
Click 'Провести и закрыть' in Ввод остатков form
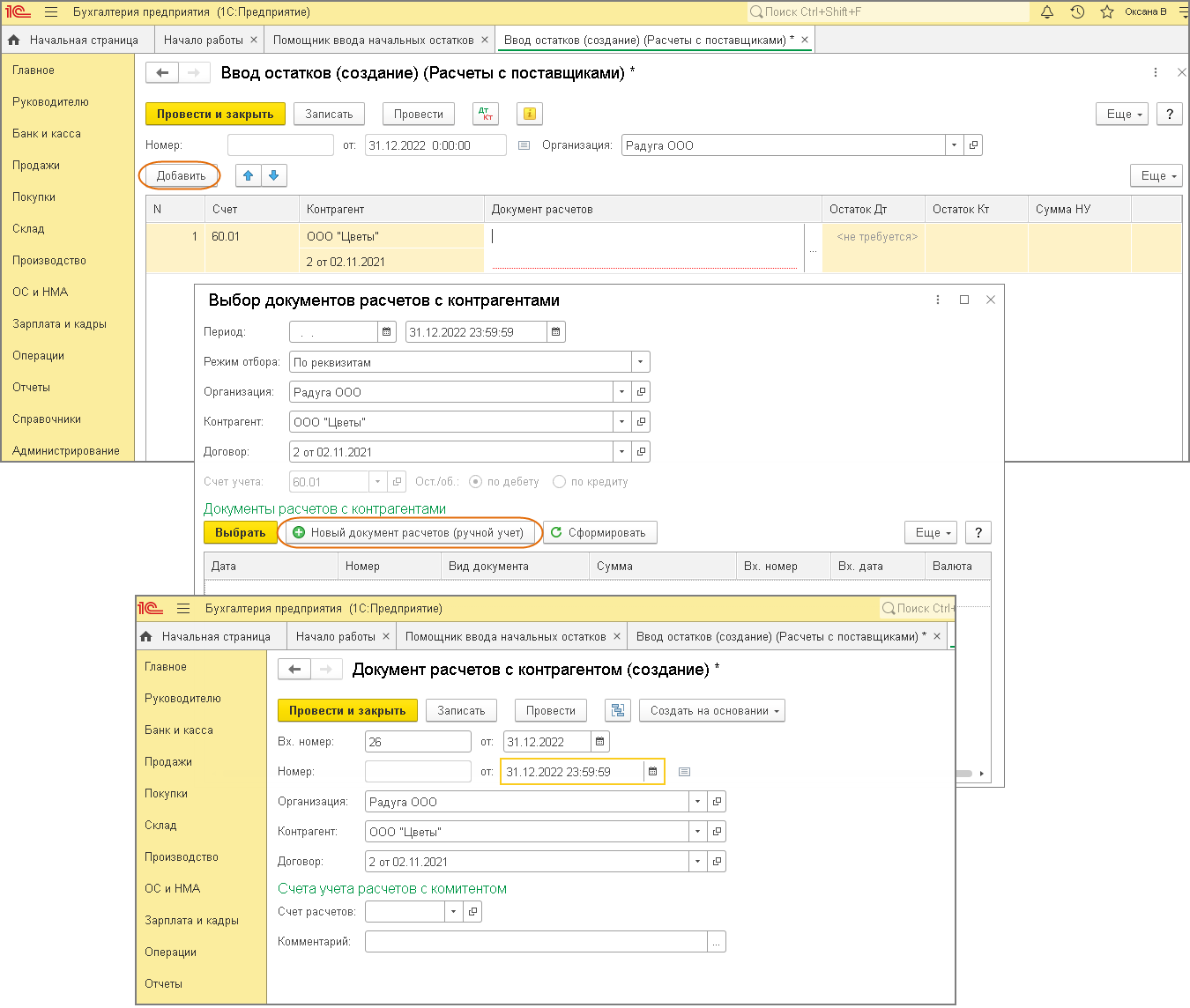(x=215, y=114)
